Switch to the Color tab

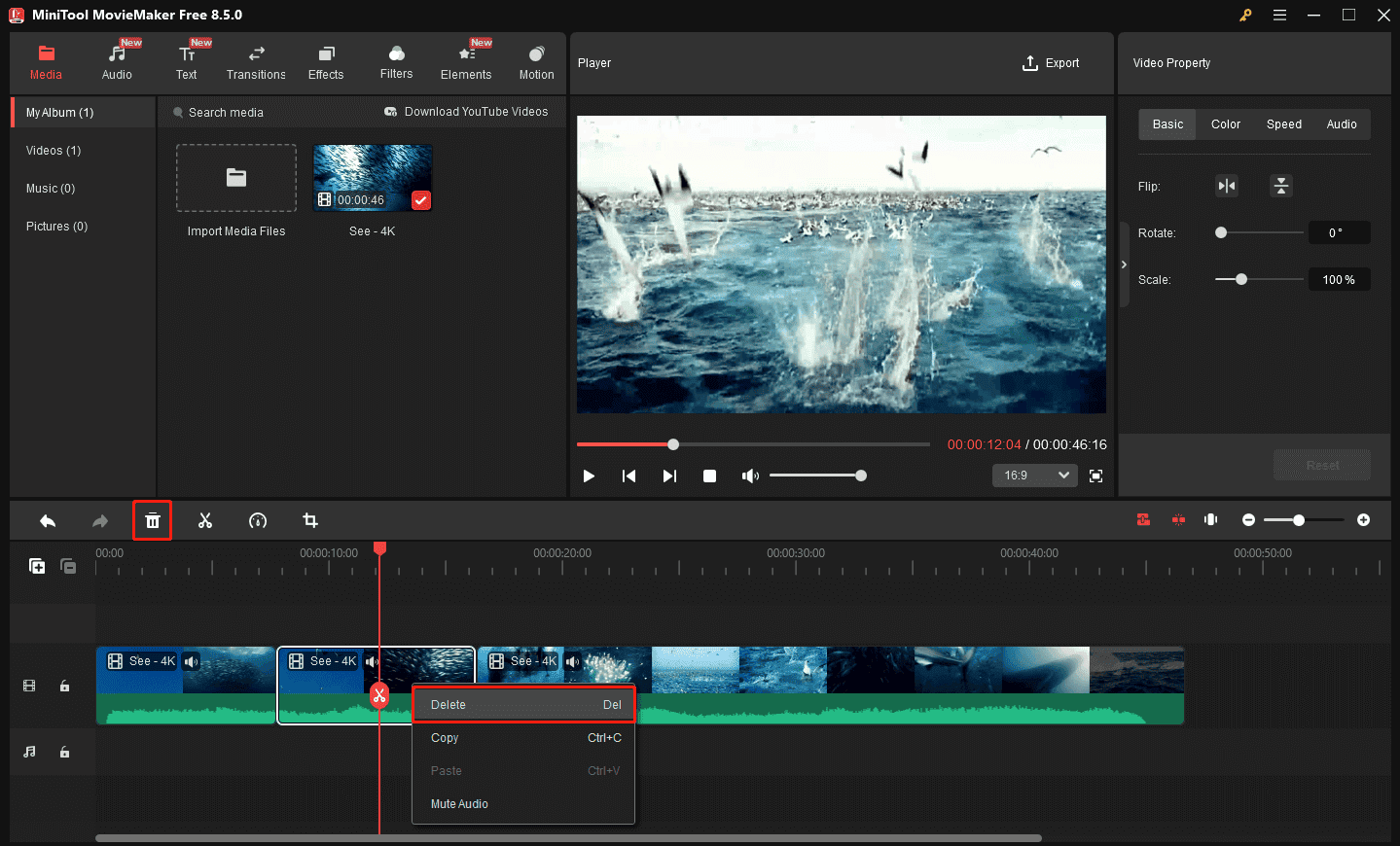pyautogui.click(x=1225, y=124)
